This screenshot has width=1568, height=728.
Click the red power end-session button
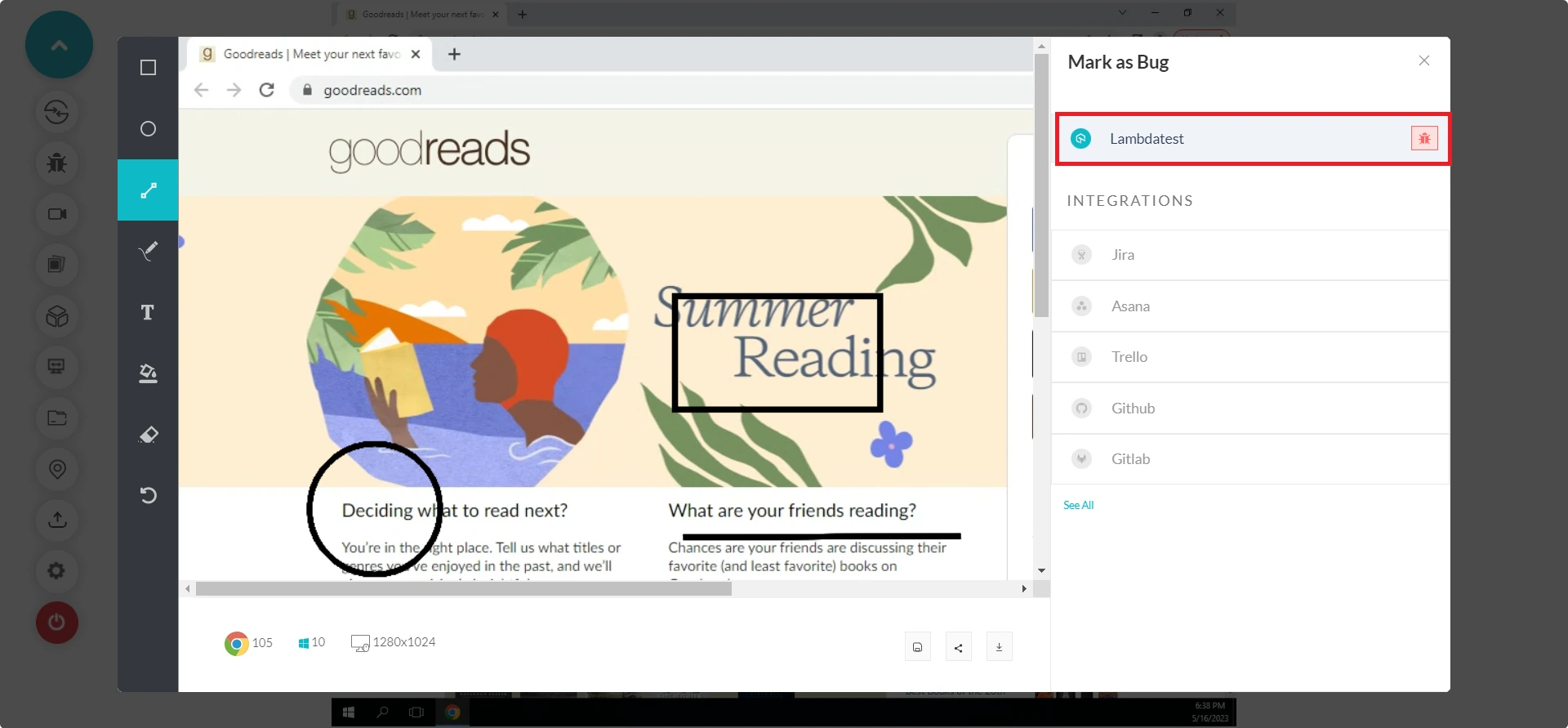[57, 623]
